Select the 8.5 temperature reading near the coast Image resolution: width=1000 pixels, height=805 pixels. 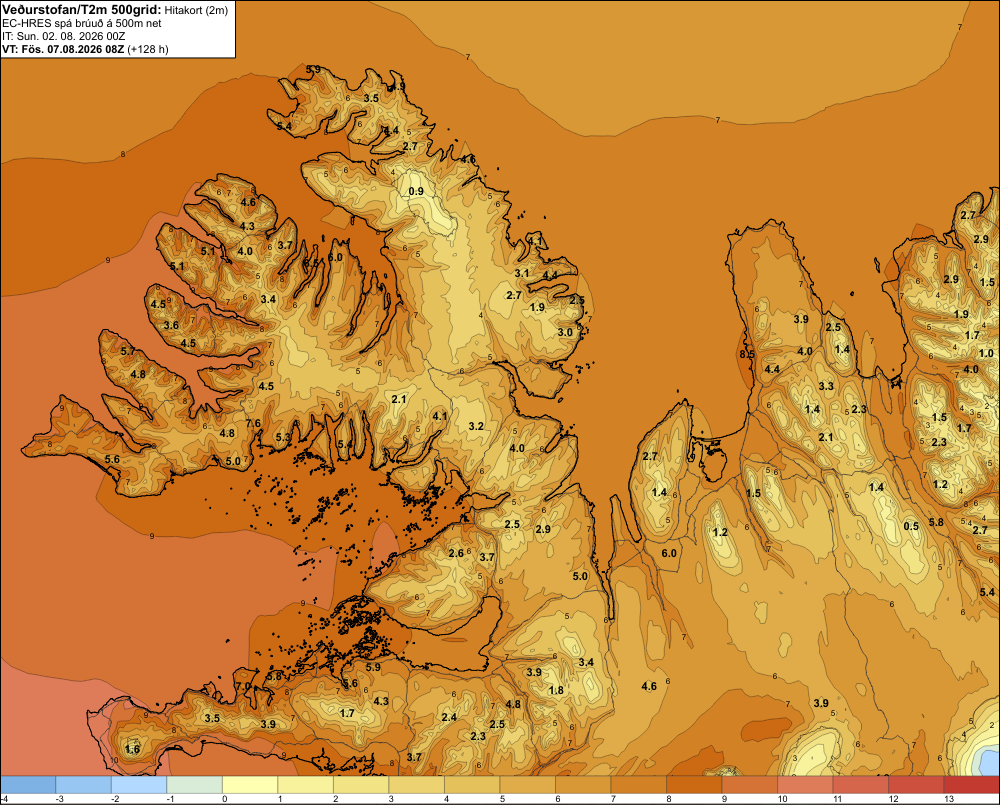(747, 354)
